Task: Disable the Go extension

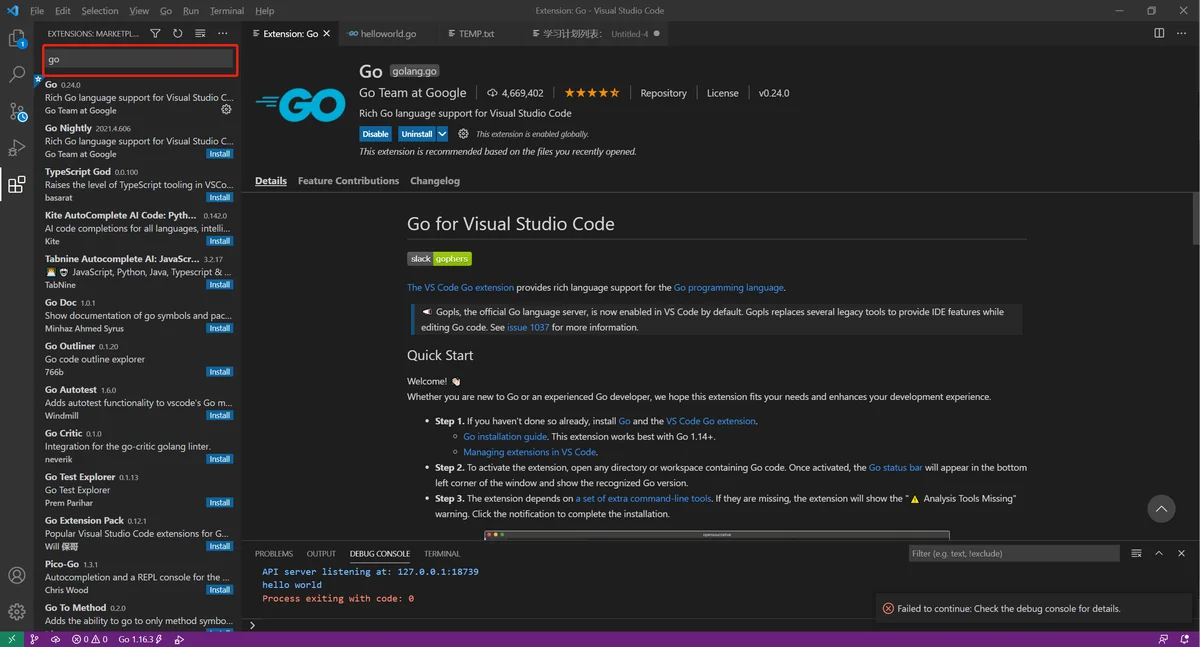Action: click(375, 134)
